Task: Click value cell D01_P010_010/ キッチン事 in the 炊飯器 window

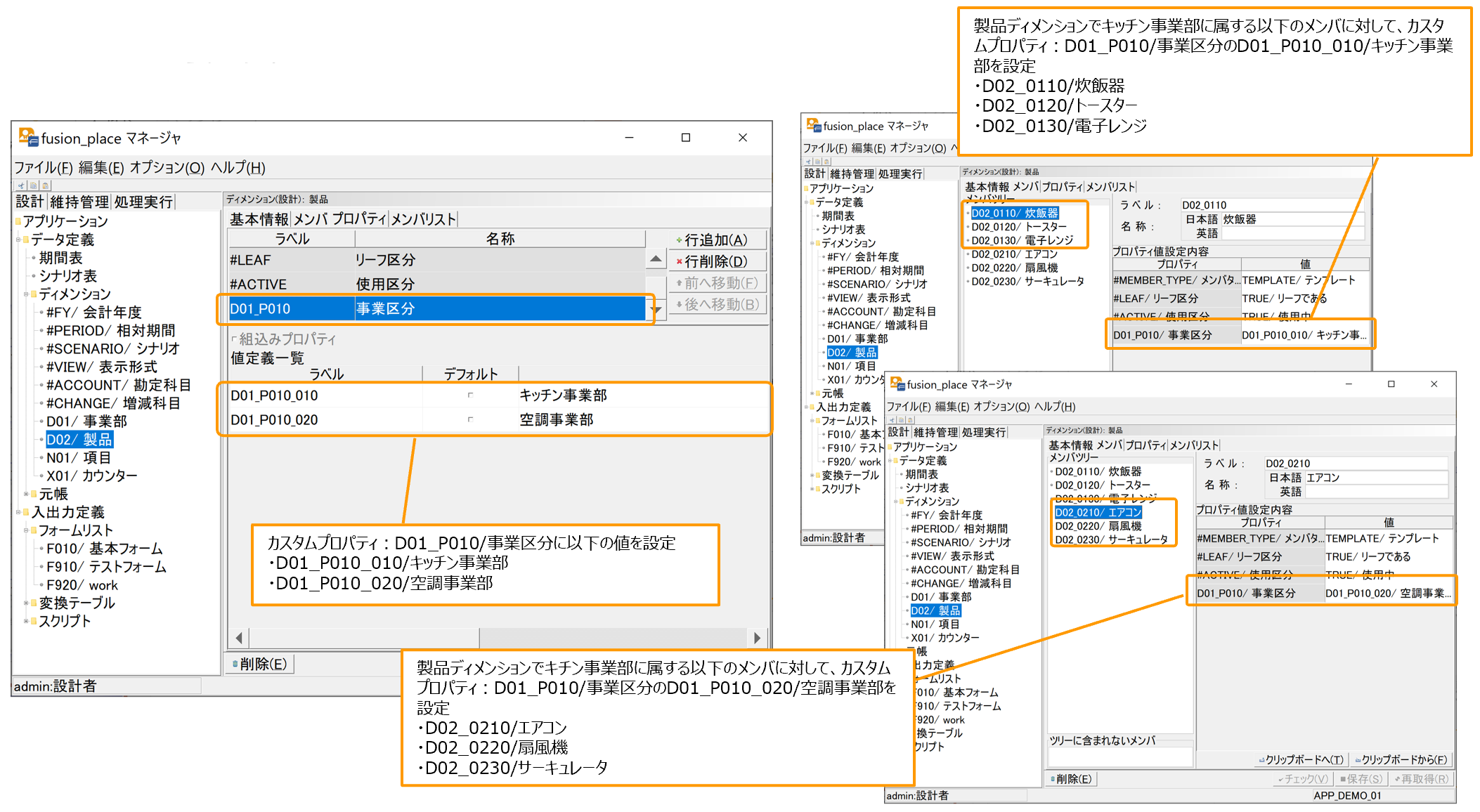Action: pyautogui.click(x=1304, y=335)
